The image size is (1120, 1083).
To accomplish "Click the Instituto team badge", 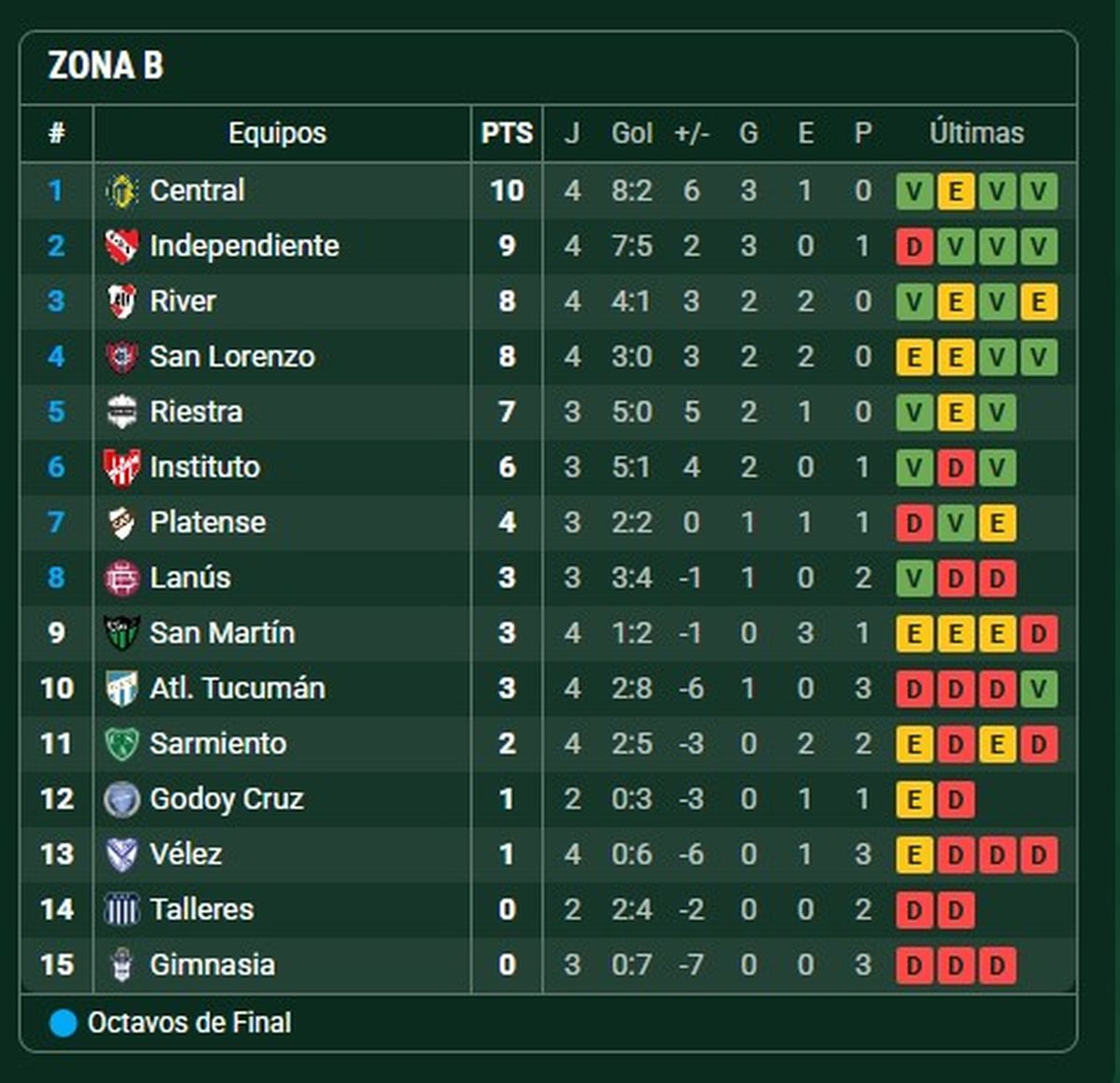I will (121, 467).
